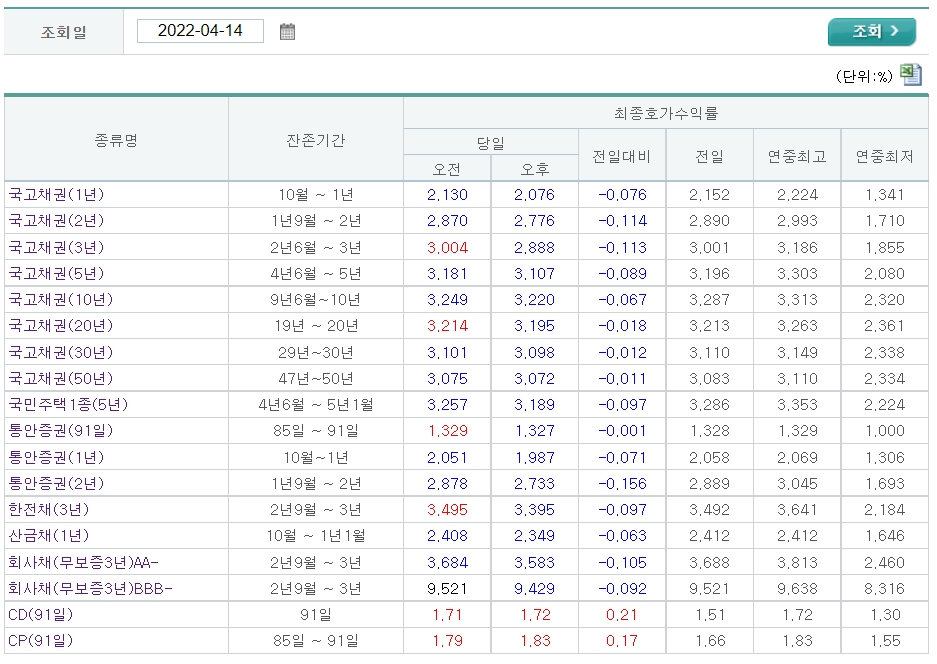The width and height of the screenshot is (937, 664).
Task: Click the date input showing 2022-04-14
Action: tap(201, 31)
